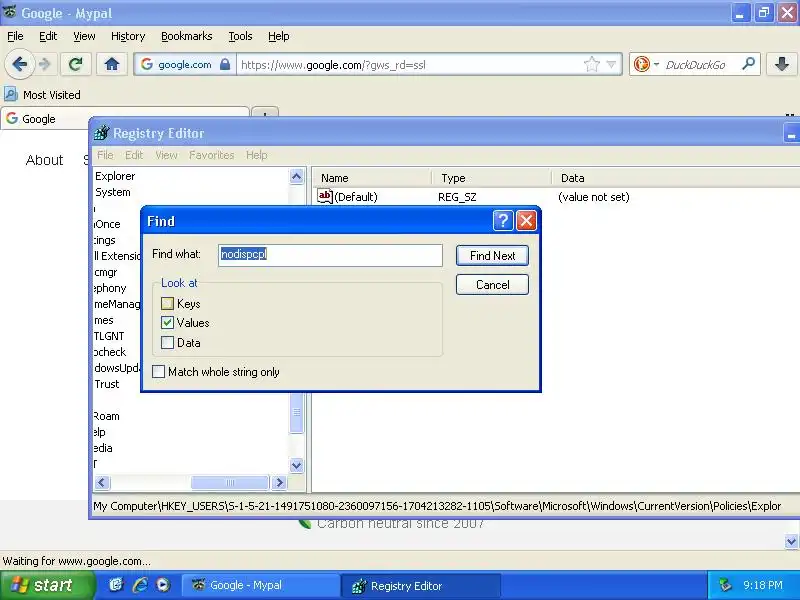The image size is (800, 600).
Task: Click the registry tree scroll-down arrow
Action: pyautogui.click(x=296, y=465)
